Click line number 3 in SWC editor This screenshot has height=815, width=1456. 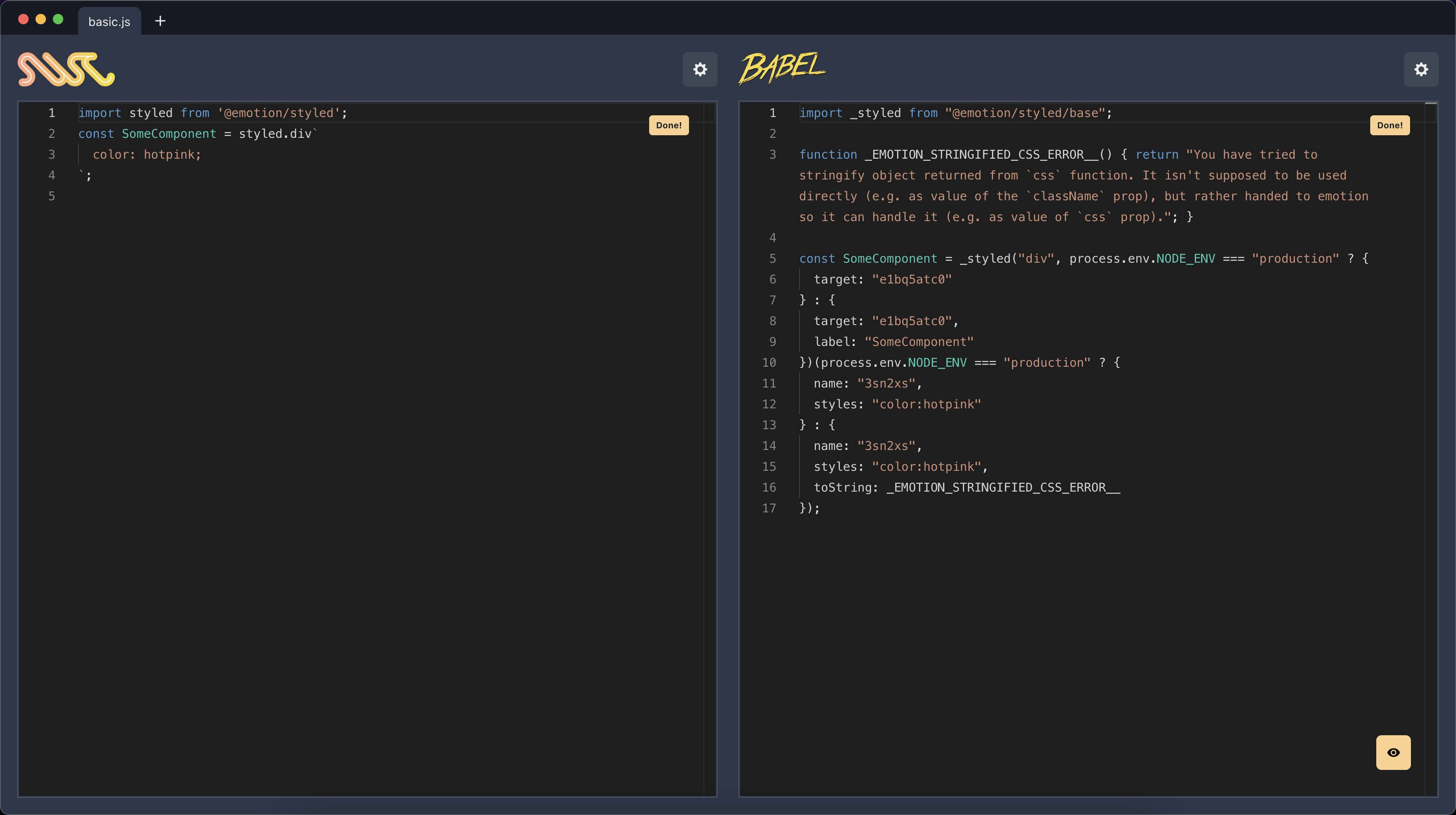point(52,154)
